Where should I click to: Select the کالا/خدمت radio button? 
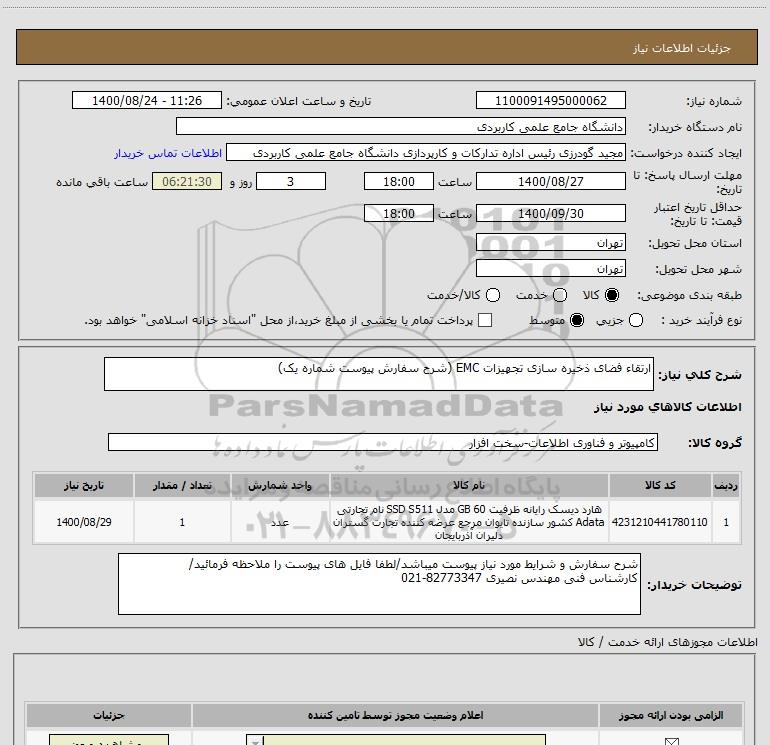(x=493, y=295)
